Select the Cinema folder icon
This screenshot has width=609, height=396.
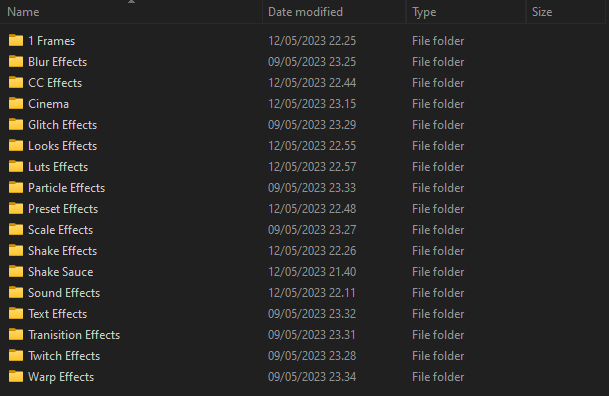pyautogui.click(x=16, y=103)
